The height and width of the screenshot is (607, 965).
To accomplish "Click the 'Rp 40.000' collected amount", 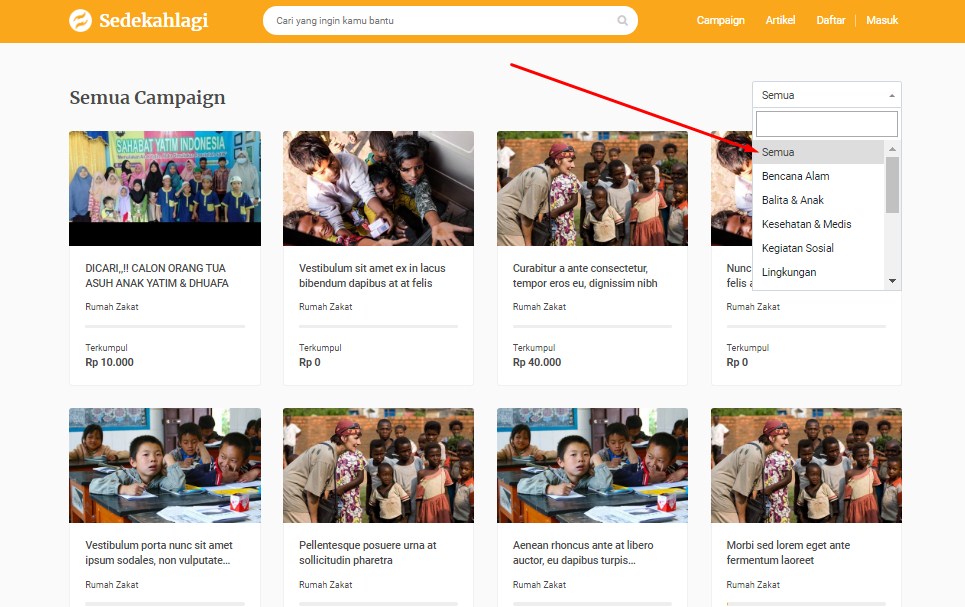I will pos(537,363).
